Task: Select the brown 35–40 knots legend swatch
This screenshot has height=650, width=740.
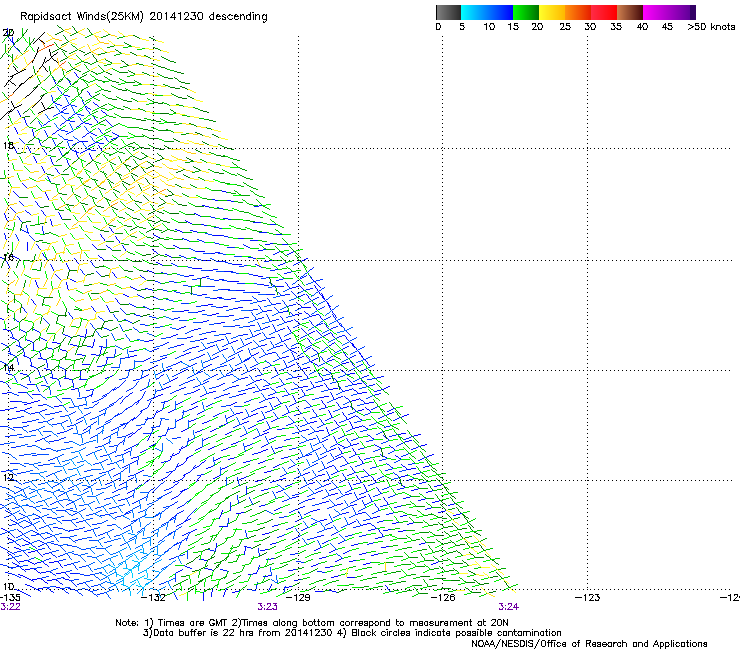Action: click(630, 12)
